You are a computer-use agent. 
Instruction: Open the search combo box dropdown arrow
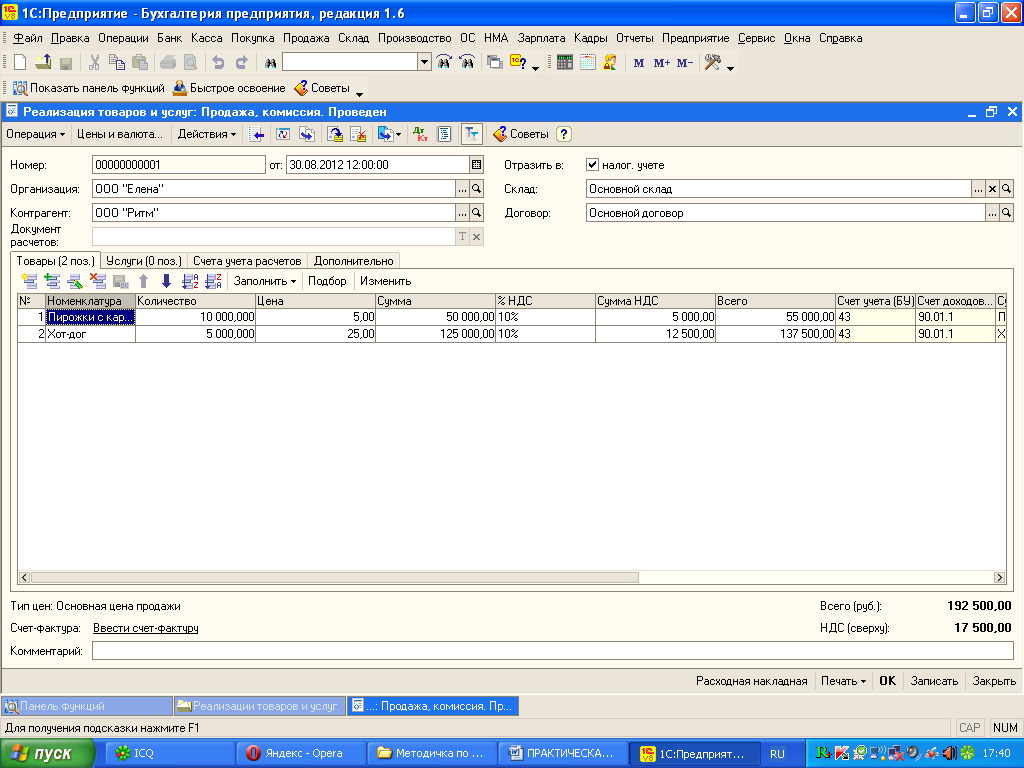pyautogui.click(x=424, y=62)
